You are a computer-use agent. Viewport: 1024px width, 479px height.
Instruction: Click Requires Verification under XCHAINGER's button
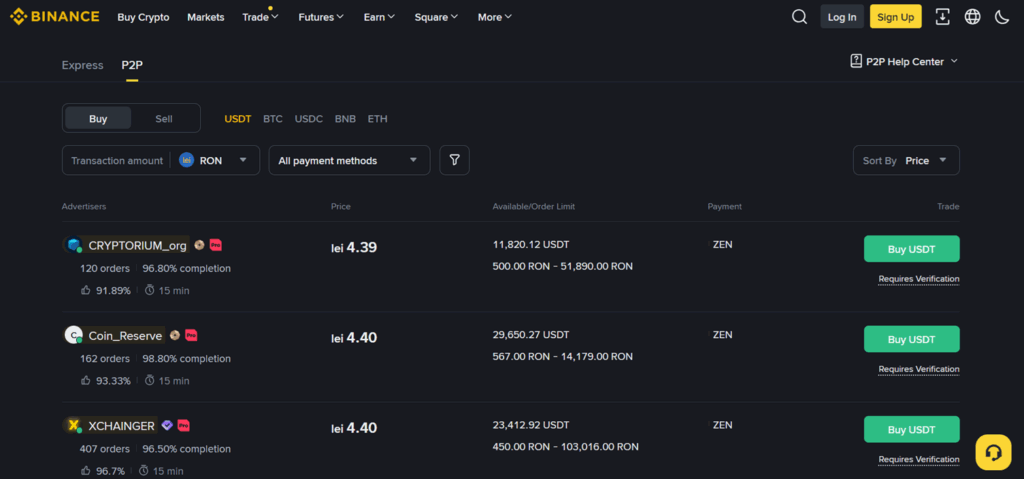(919, 459)
